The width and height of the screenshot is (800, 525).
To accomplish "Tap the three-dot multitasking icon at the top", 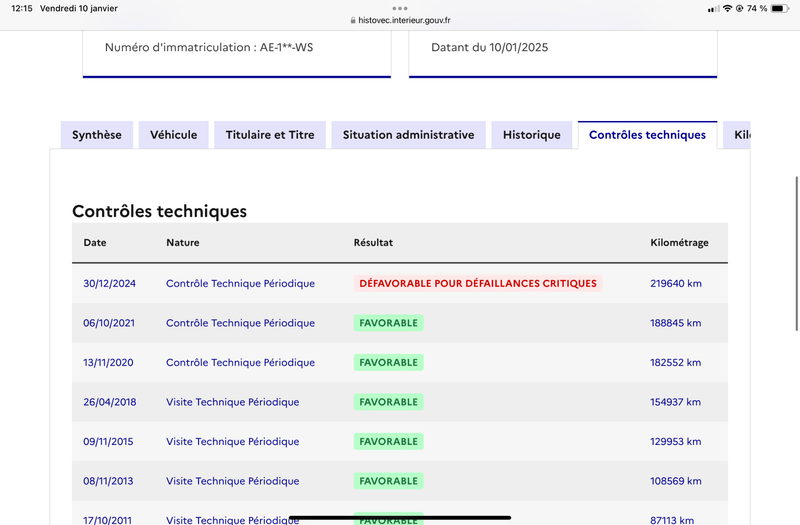I will point(400,8).
